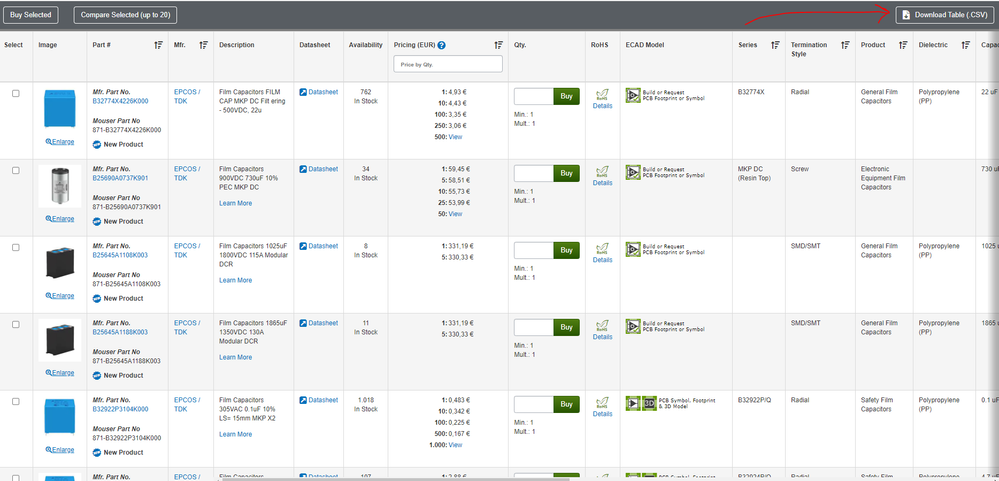Image resolution: width=999 pixels, height=481 pixels.
Task: Click RoHS leaf icon for B32922P3104K000
Action: (602, 403)
